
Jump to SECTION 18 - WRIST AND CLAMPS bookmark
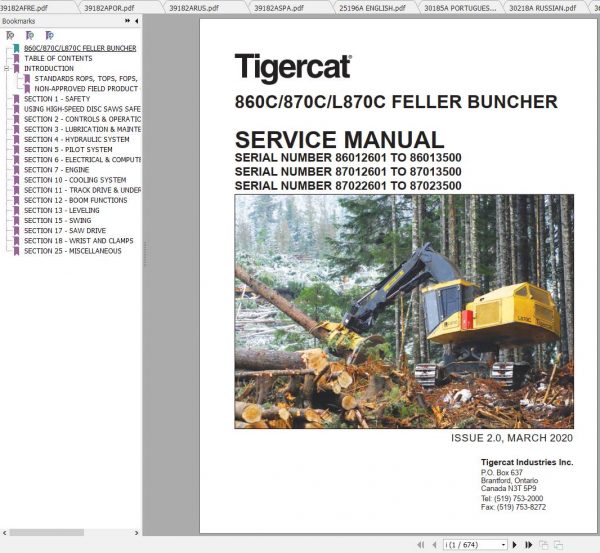click(x=78, y=241)
